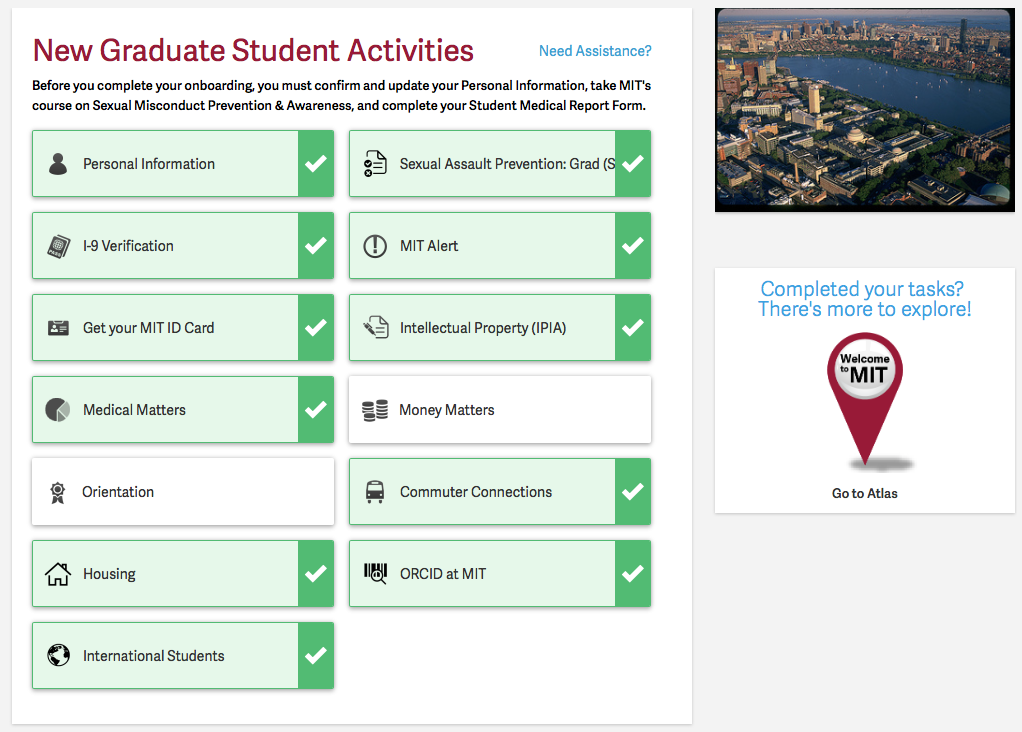Click the Orientation ribbon badge icon
Screen dimensions: 1022x732
(58, 492)
